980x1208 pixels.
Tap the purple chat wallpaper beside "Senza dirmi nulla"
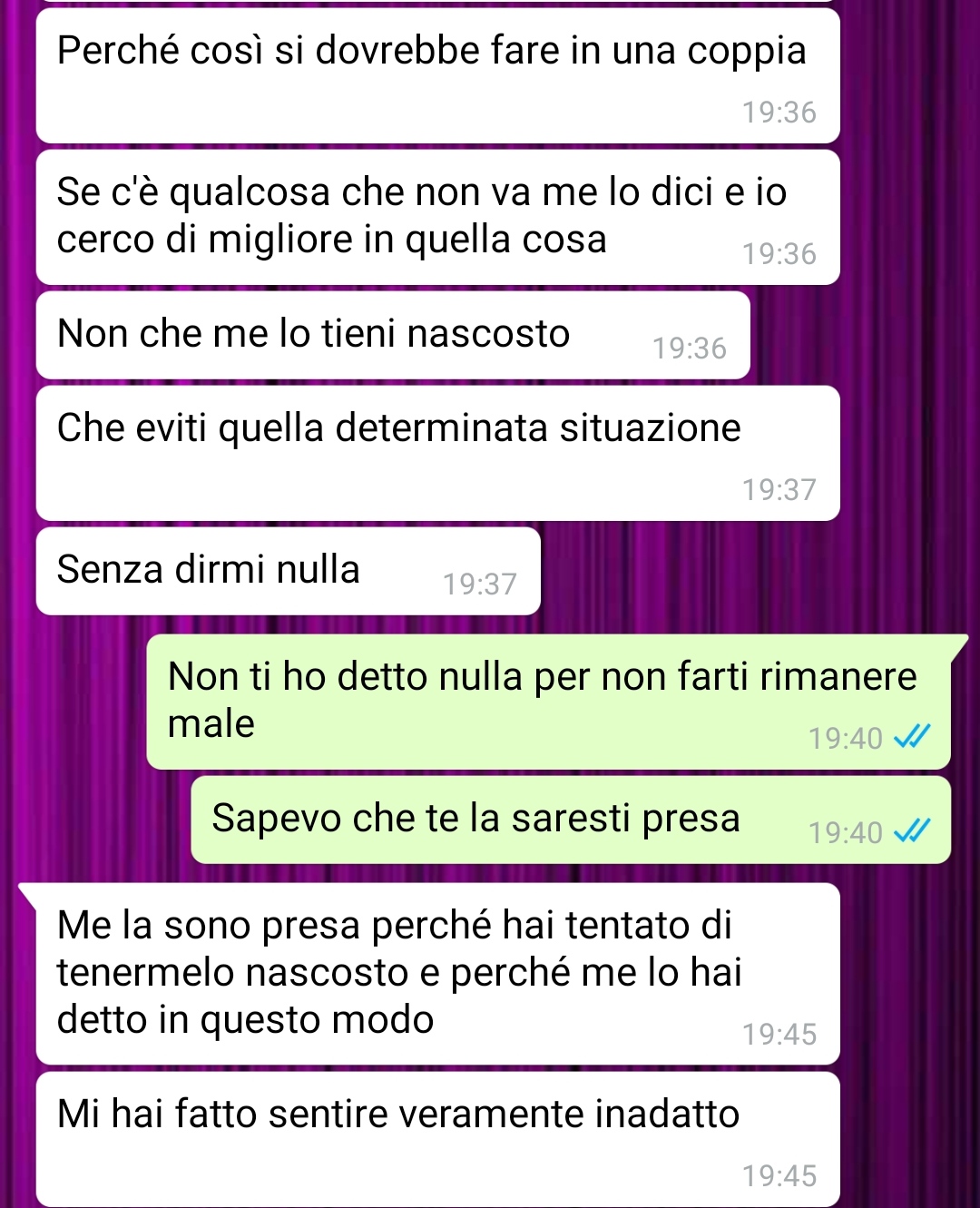click(x=753, y=572)
